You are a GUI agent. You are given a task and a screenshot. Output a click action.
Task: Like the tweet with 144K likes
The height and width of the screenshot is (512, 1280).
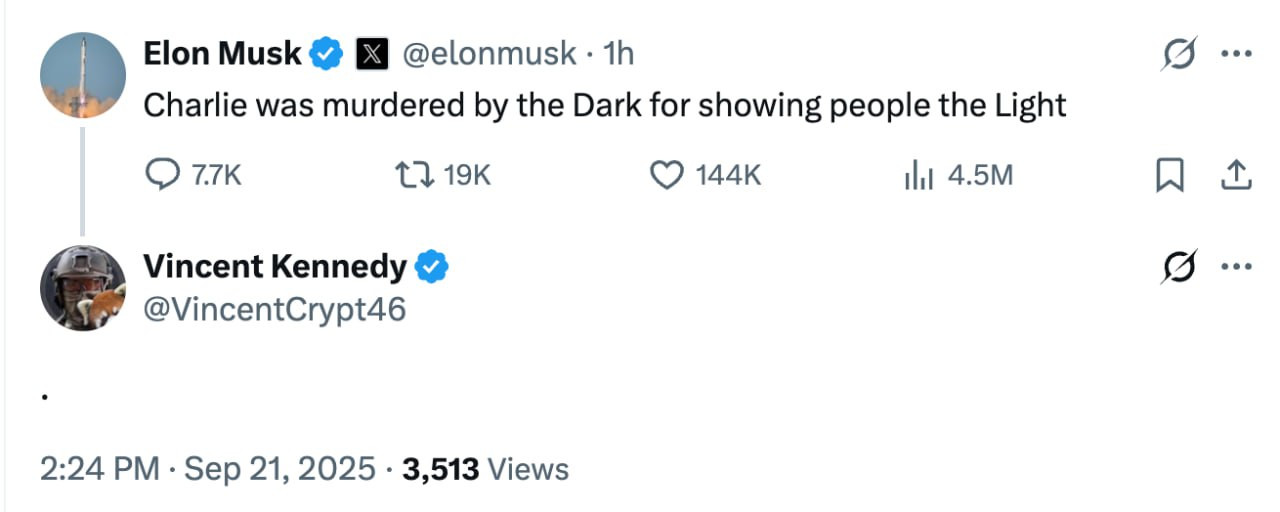pos(666,176)
